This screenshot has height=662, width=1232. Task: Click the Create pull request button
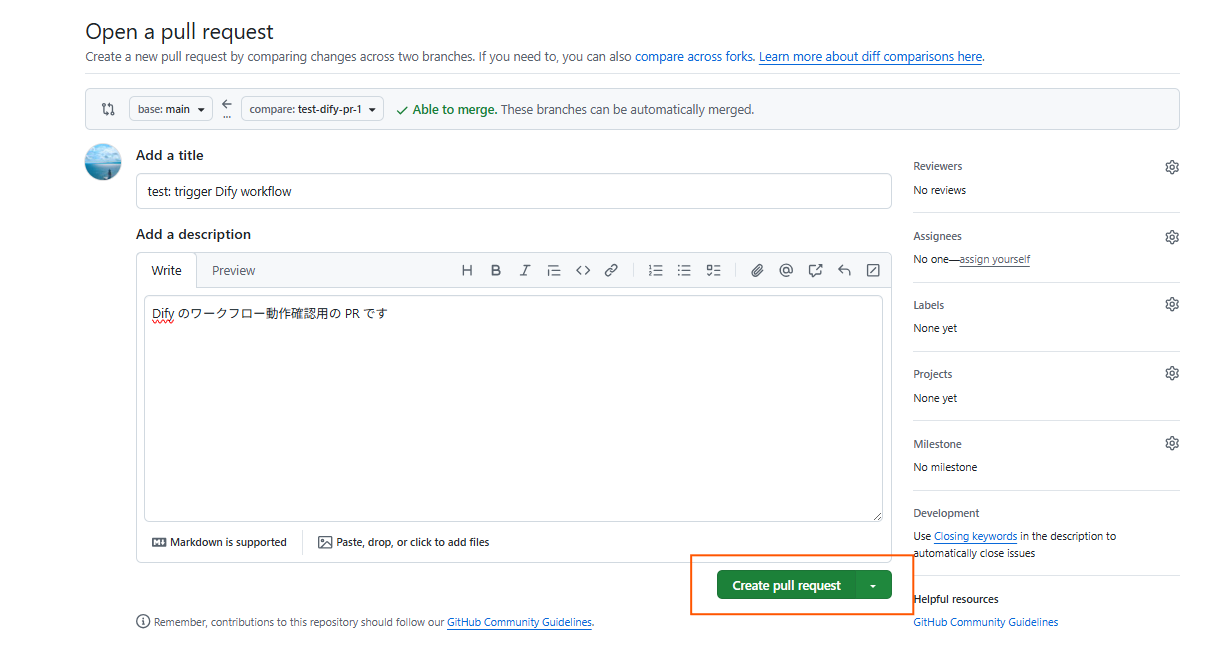[x=787, y=586]
